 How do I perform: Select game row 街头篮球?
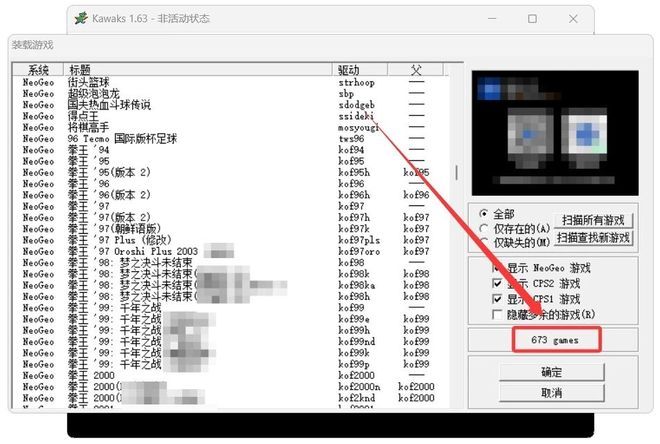point(230,82)
